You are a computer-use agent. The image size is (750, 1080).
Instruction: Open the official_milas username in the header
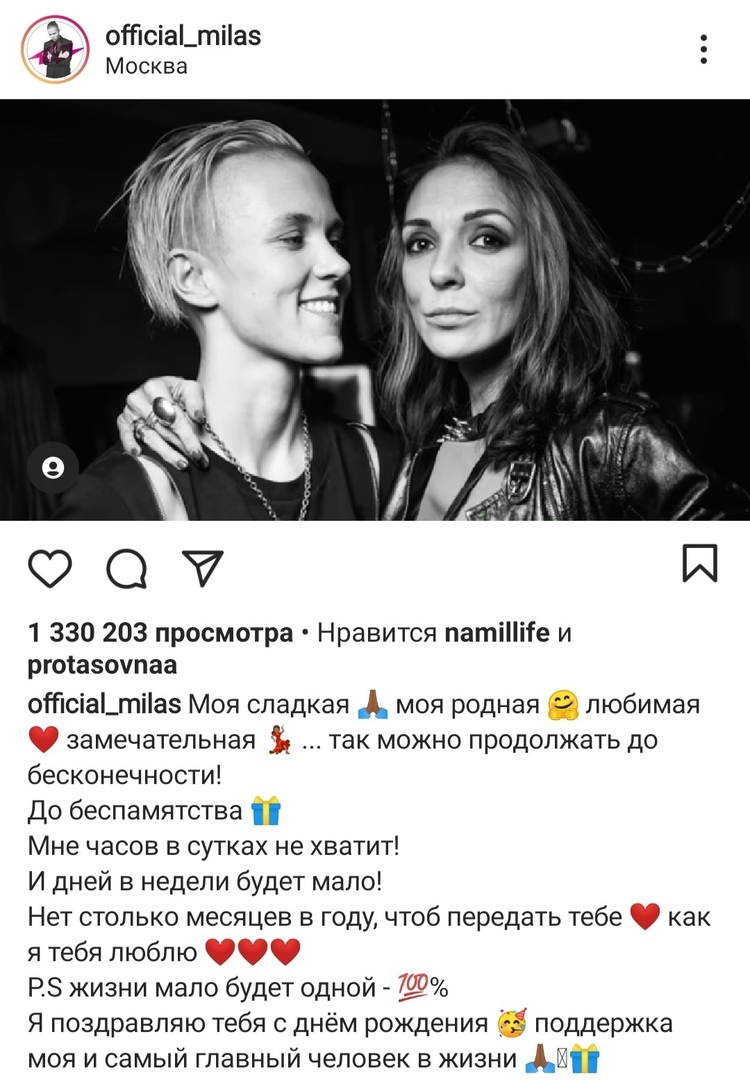click(183, 36)
